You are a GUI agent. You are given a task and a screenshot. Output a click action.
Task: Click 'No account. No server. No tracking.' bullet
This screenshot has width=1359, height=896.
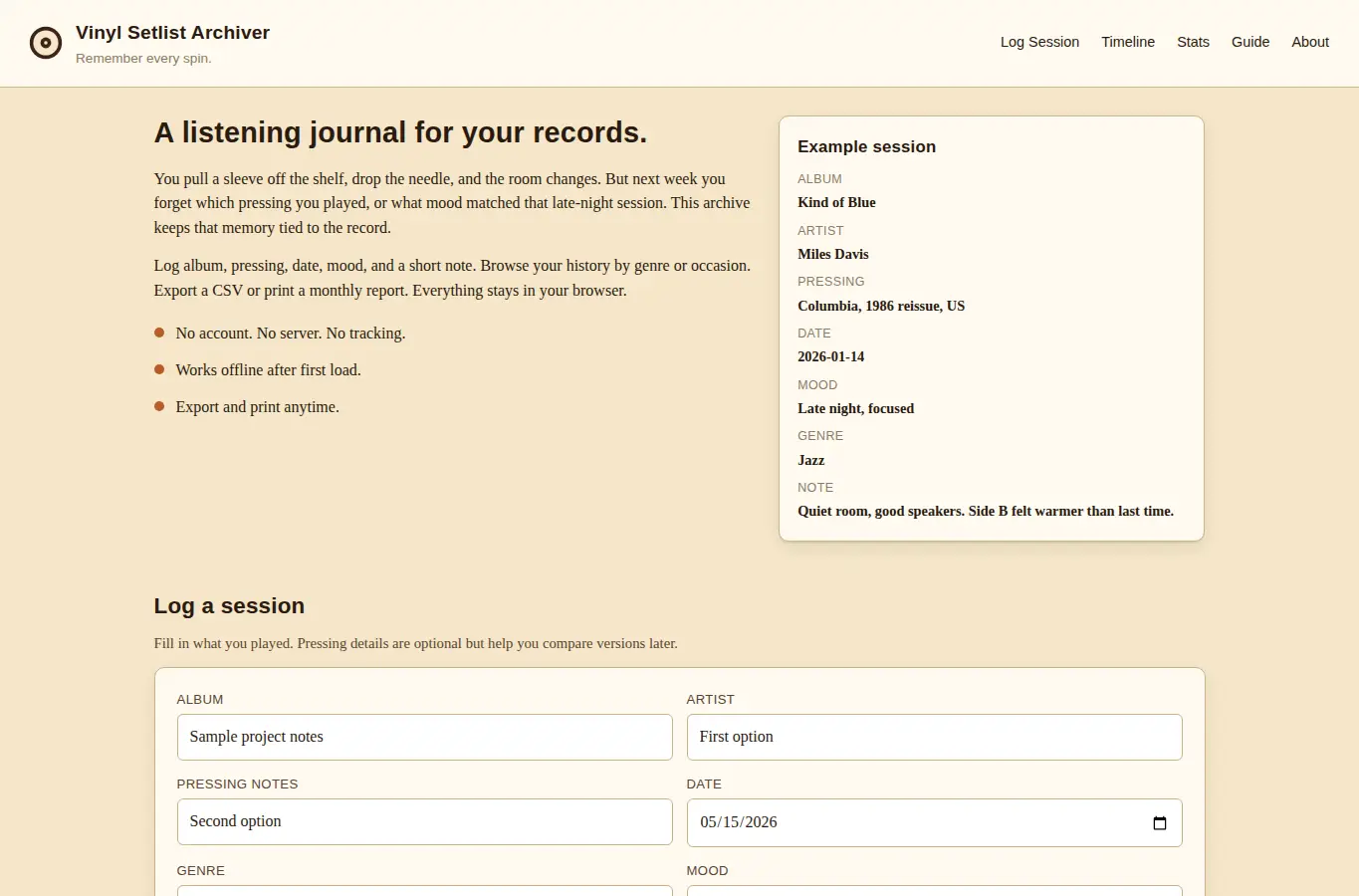click(x=291, y=334)
